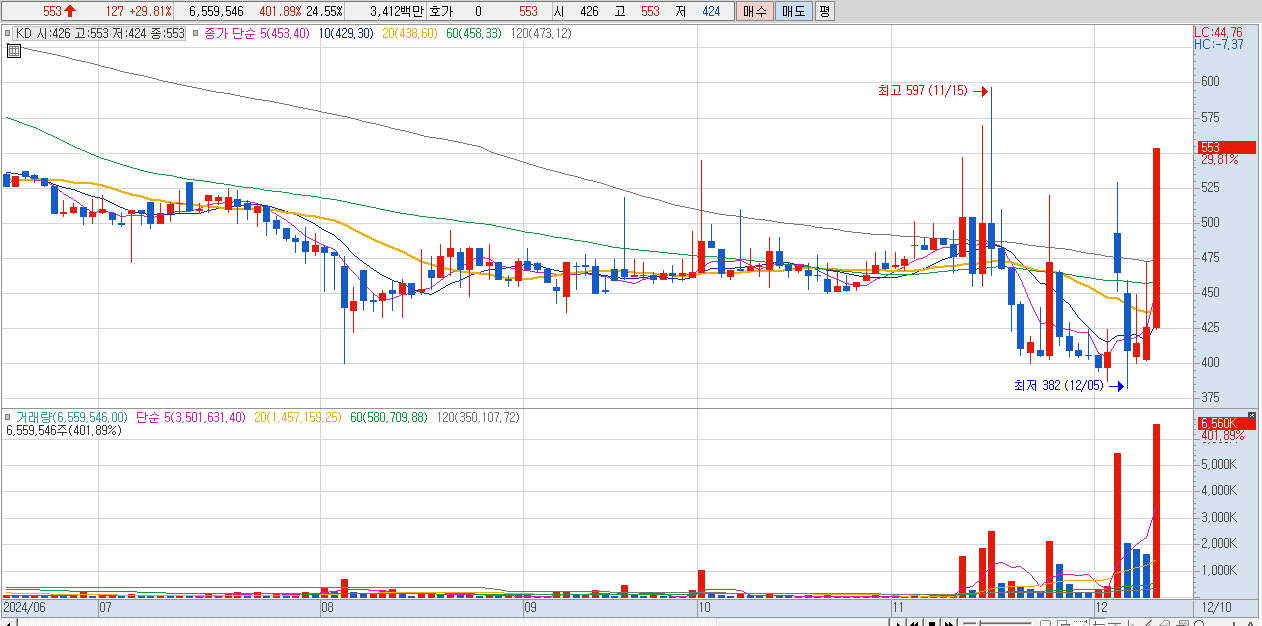The image size is (1262, 626).
Task: Click the latest large red candlestick reaching 553
Action: click(1156, 238)
